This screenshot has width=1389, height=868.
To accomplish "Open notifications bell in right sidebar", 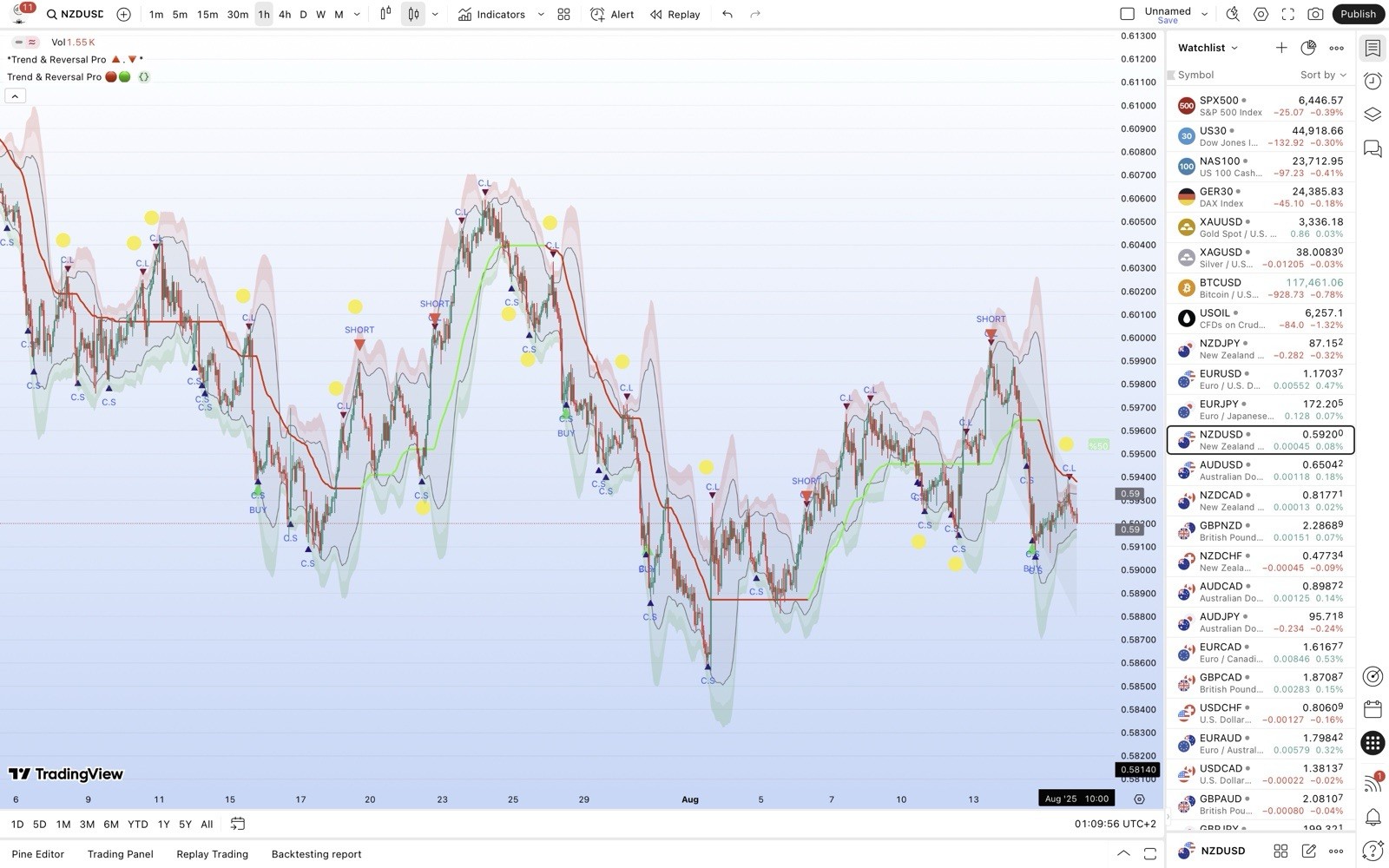I will pos(1373,817).
